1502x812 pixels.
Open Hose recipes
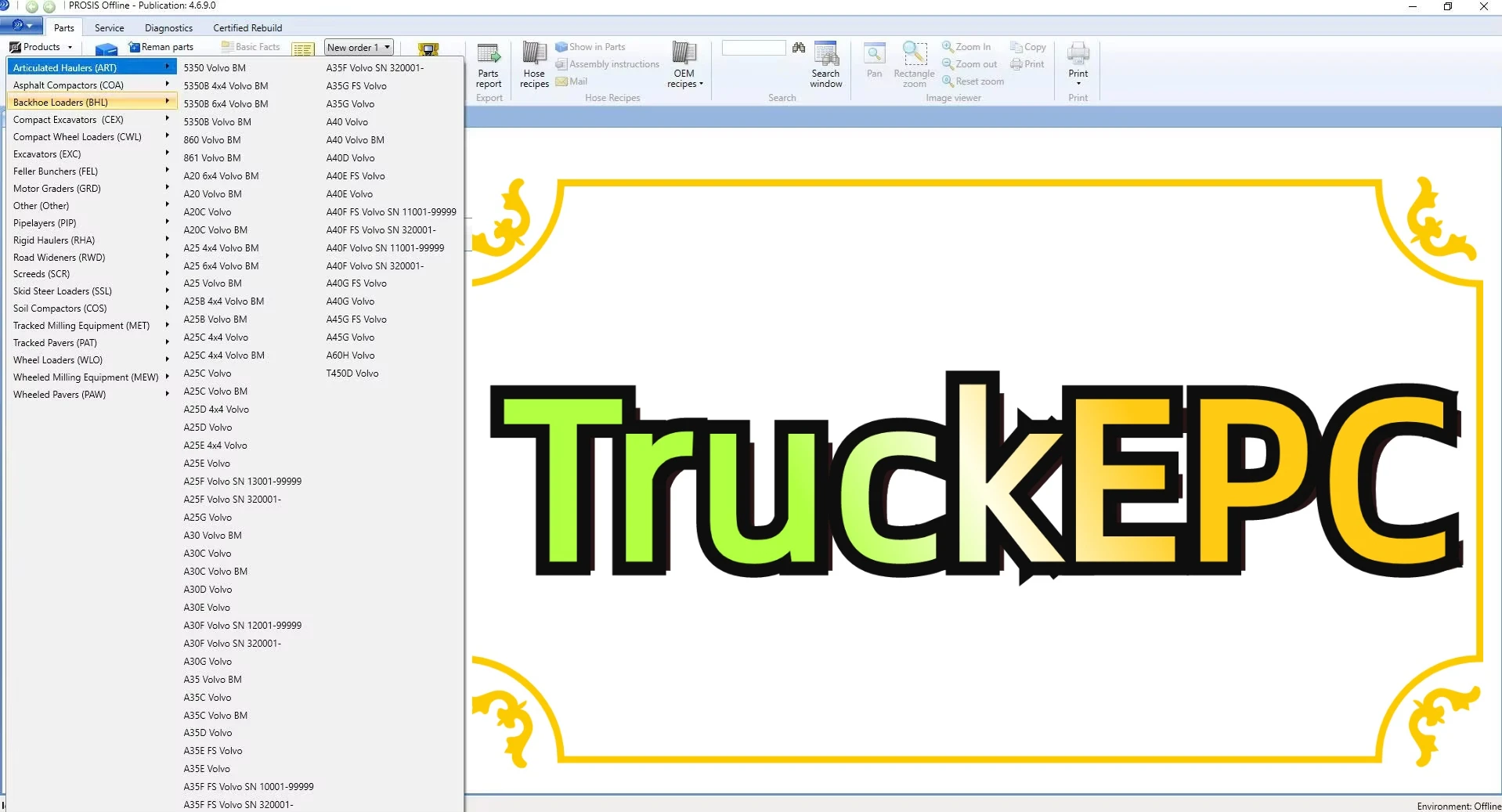pyautogui.click(x=534, y=66)
